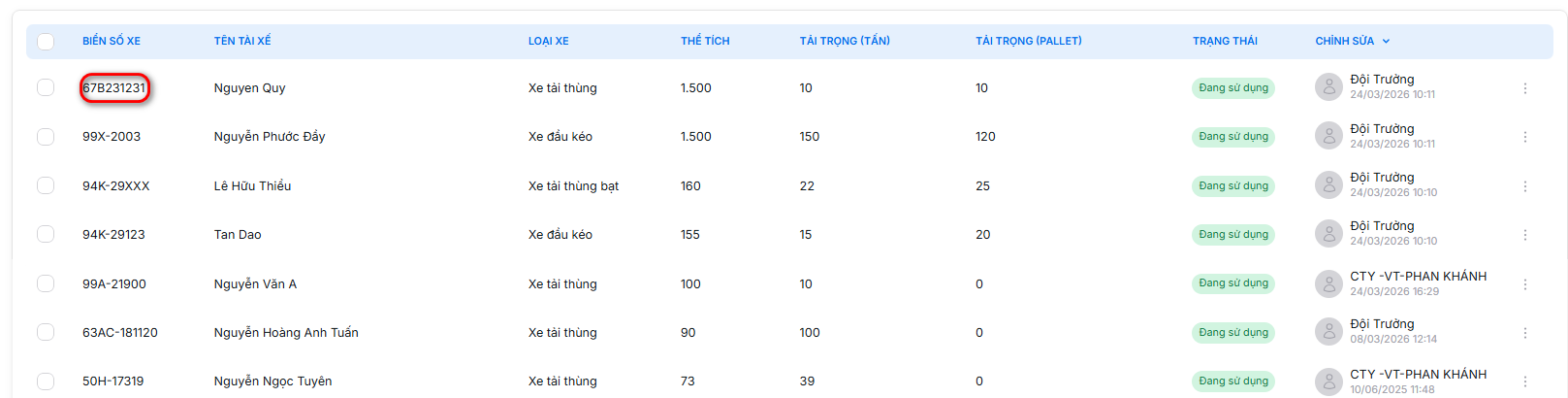Open the three-dot menu for row 99A-21900
1568x398 pixels.
click(x=1524, y=284)
